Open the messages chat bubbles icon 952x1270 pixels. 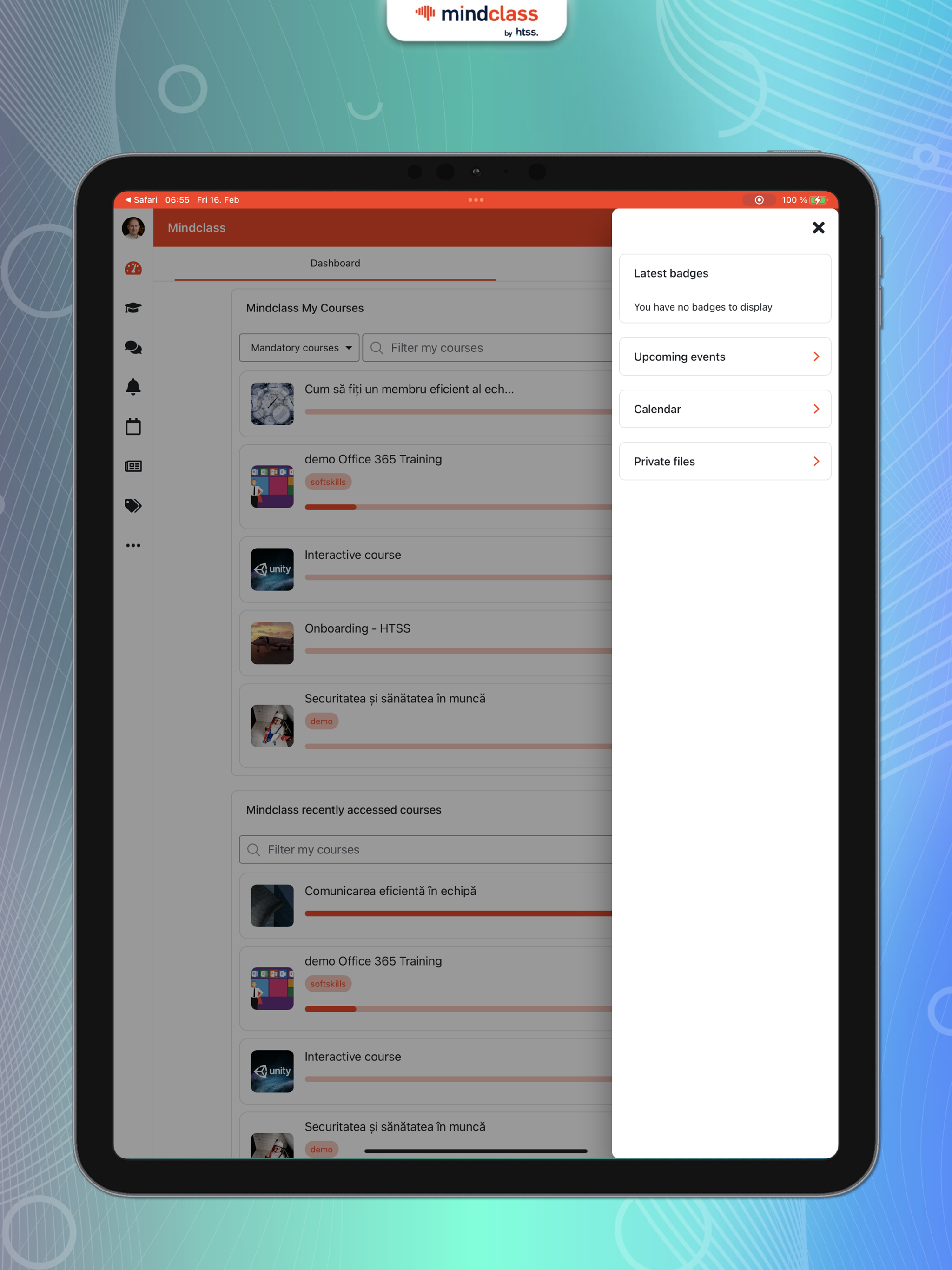(133, 347)
